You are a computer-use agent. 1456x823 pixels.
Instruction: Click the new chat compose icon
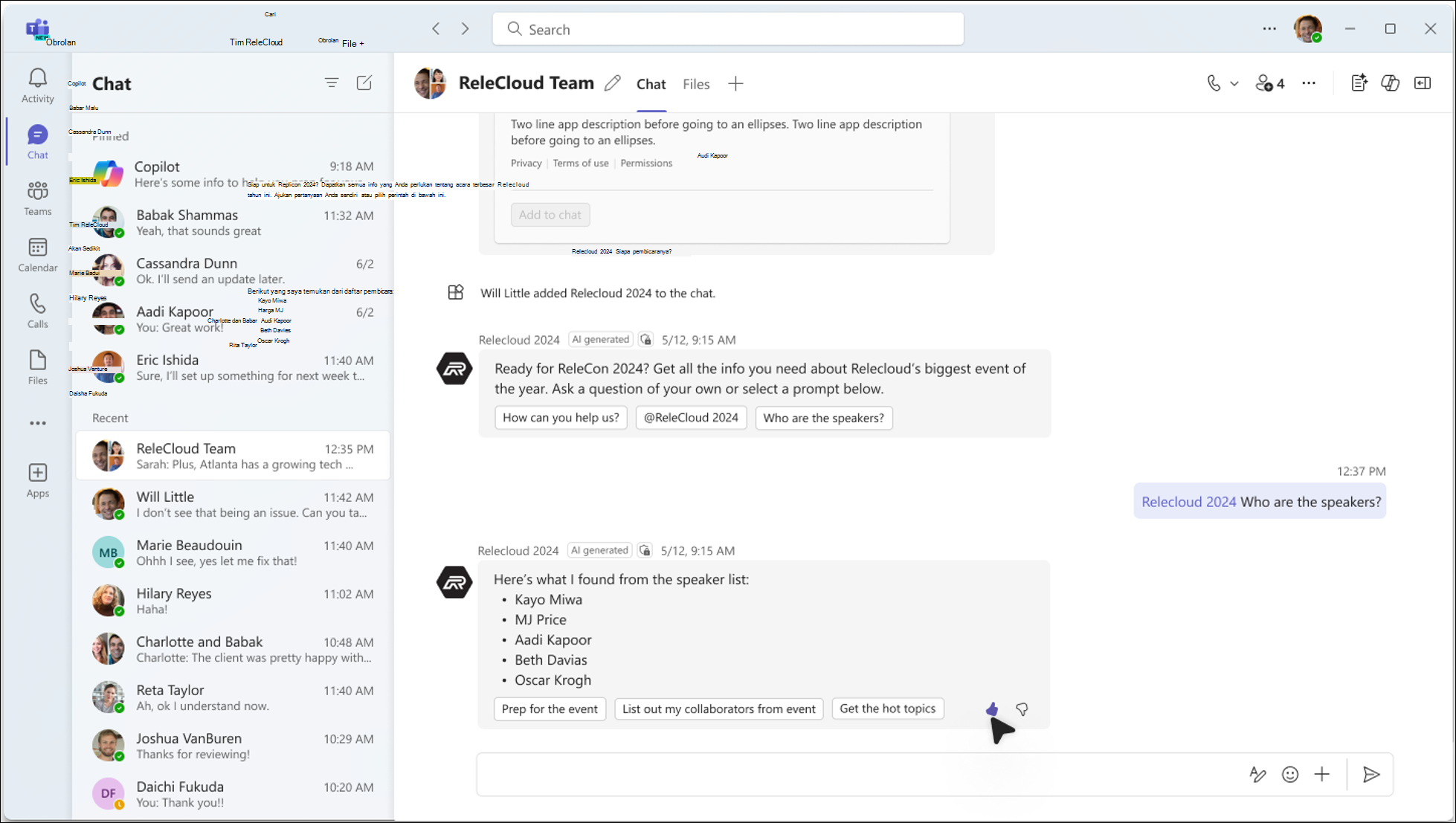pos(364,83)
